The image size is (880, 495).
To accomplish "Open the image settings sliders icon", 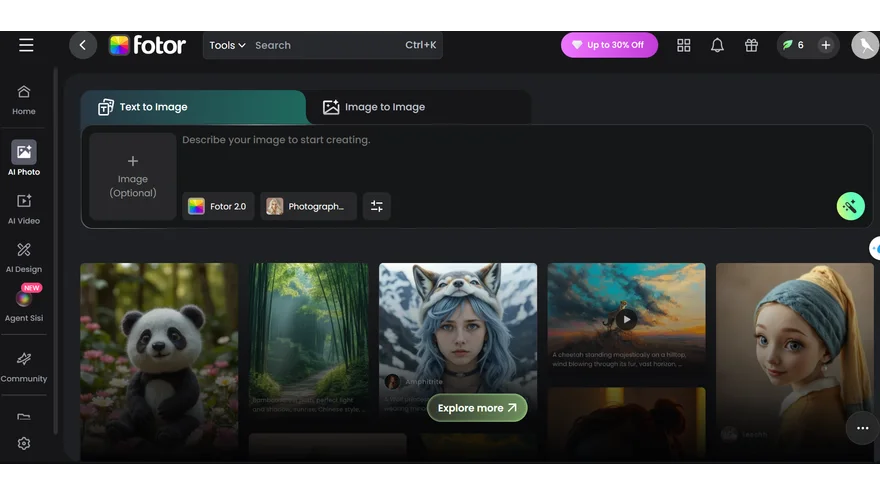I will [x=377, y=206].
